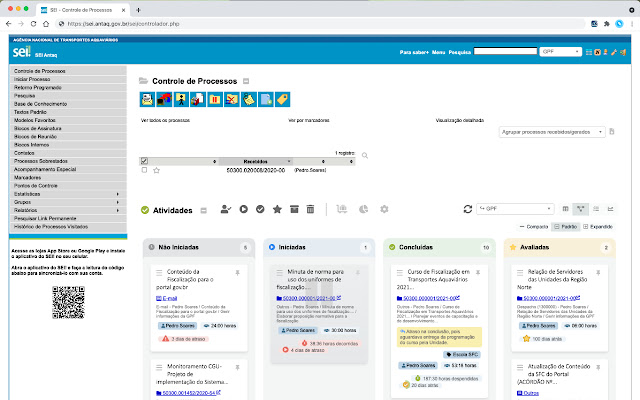Refresh activities with the circular arrows icon
The image size is (640, 400).
click(x=468, y=209)
